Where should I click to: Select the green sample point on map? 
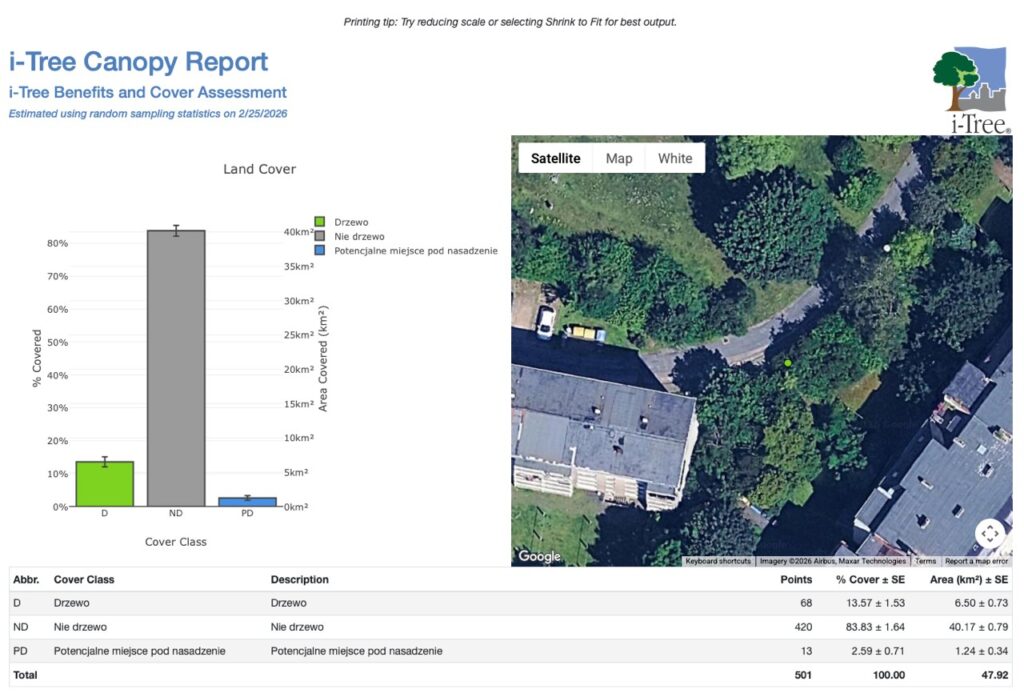[788, 363]
